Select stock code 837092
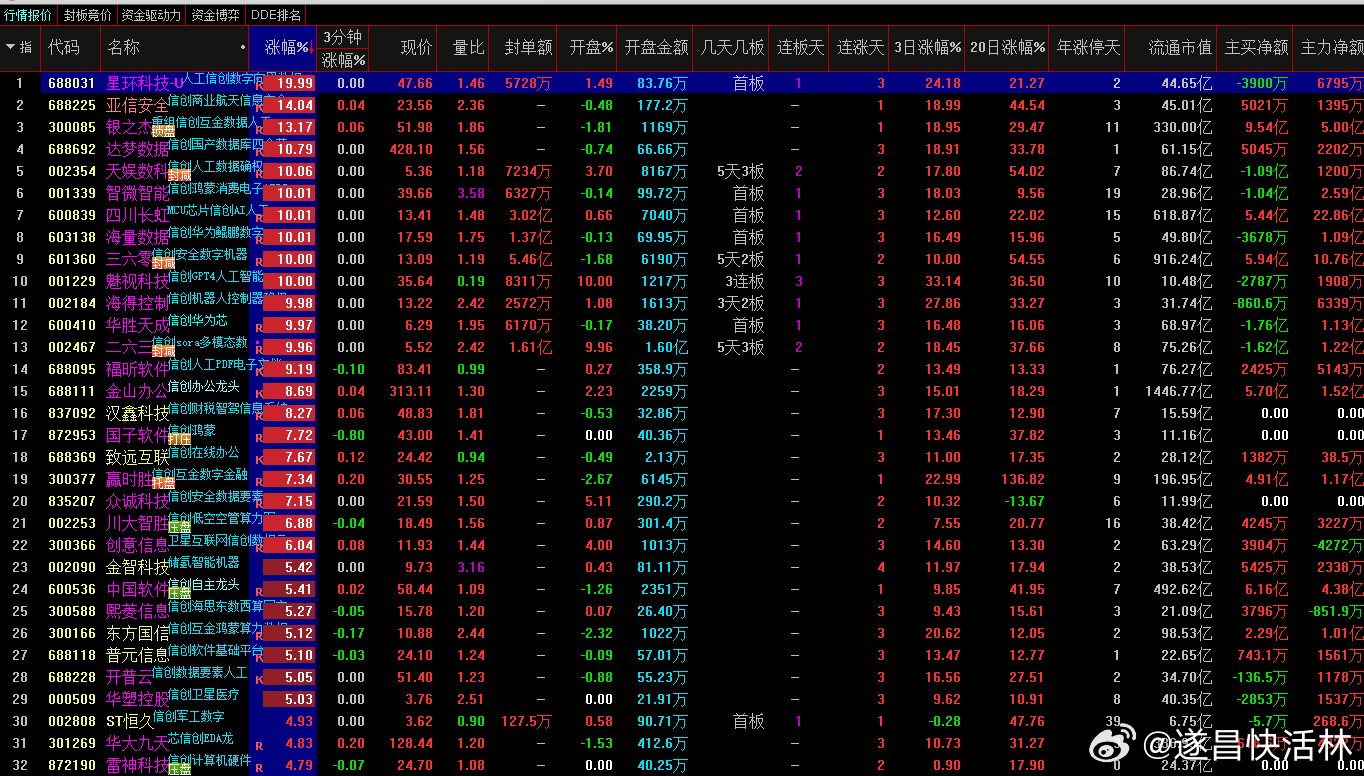The image size is (1364, 776). (x=72, y=413)
